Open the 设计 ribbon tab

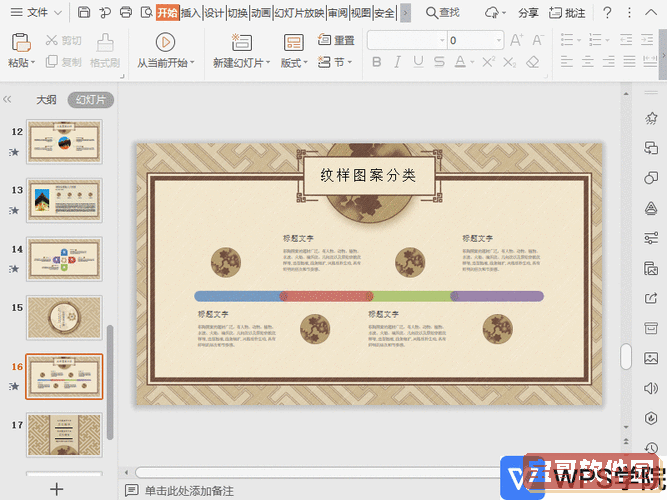click(x=214, y=13)
